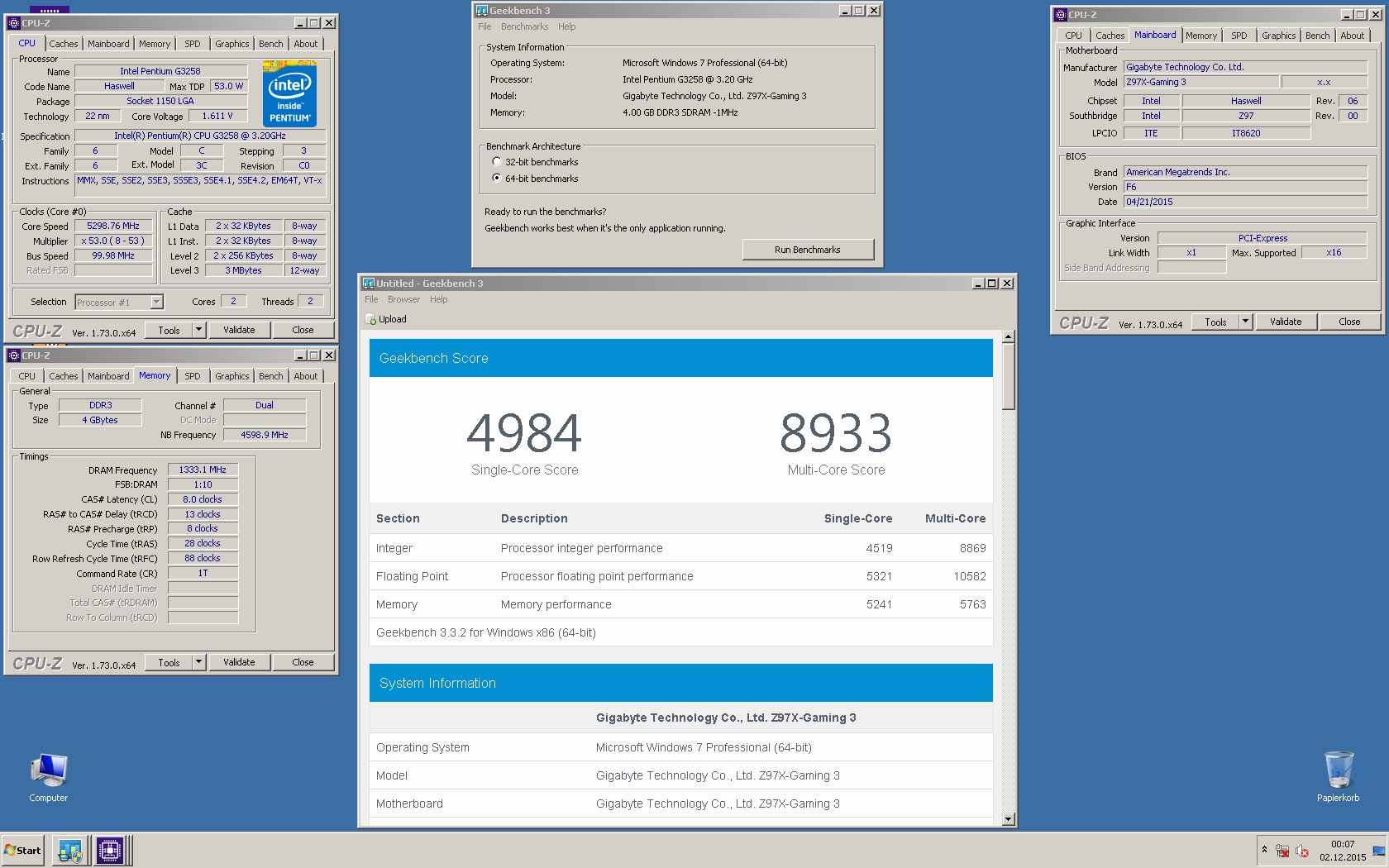Expand Tools arrow in Mainboard window
Screen dimensions: 1389x868
(x=1245, y=322)
